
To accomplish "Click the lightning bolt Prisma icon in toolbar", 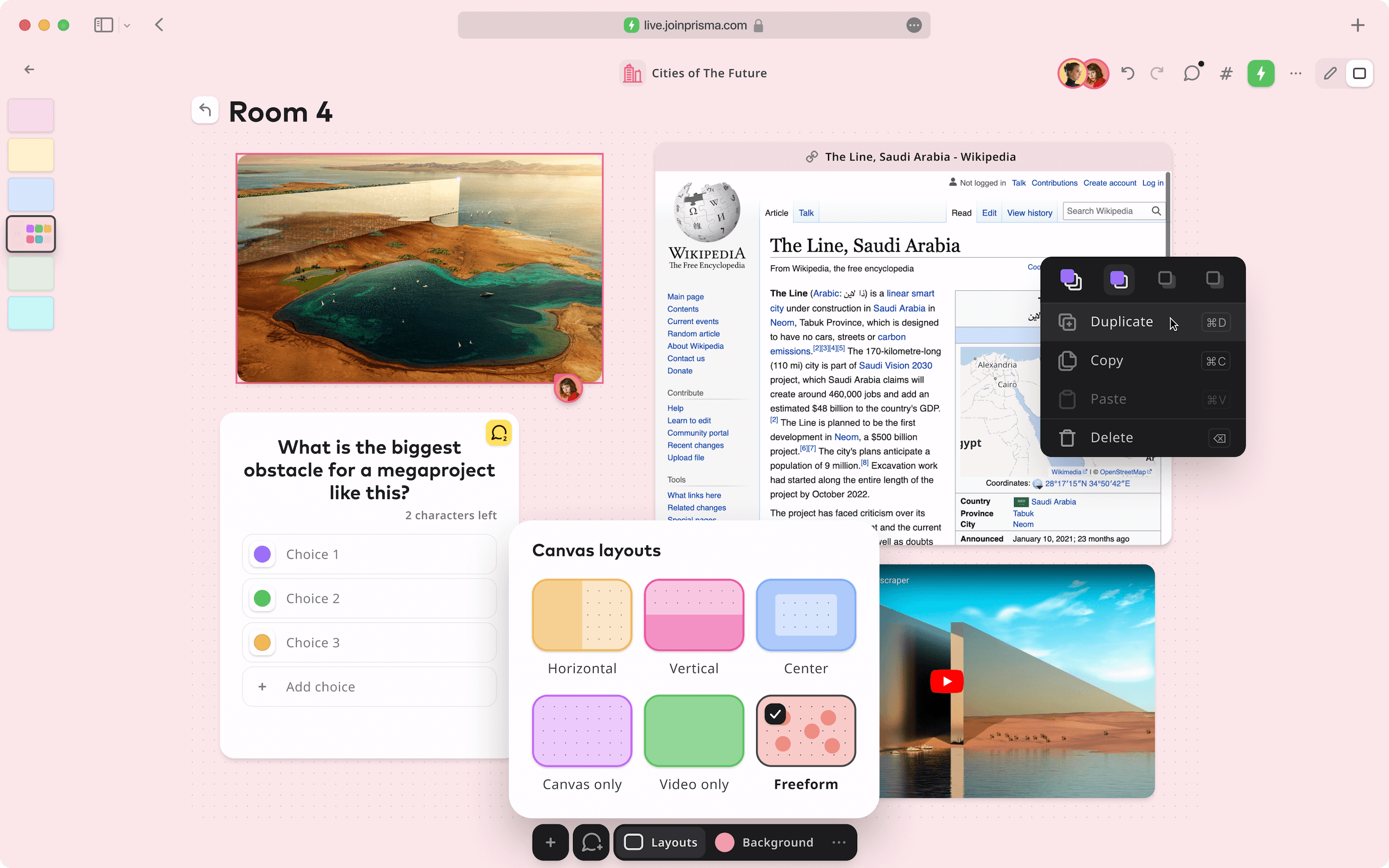I will [x=1261, y=73].
